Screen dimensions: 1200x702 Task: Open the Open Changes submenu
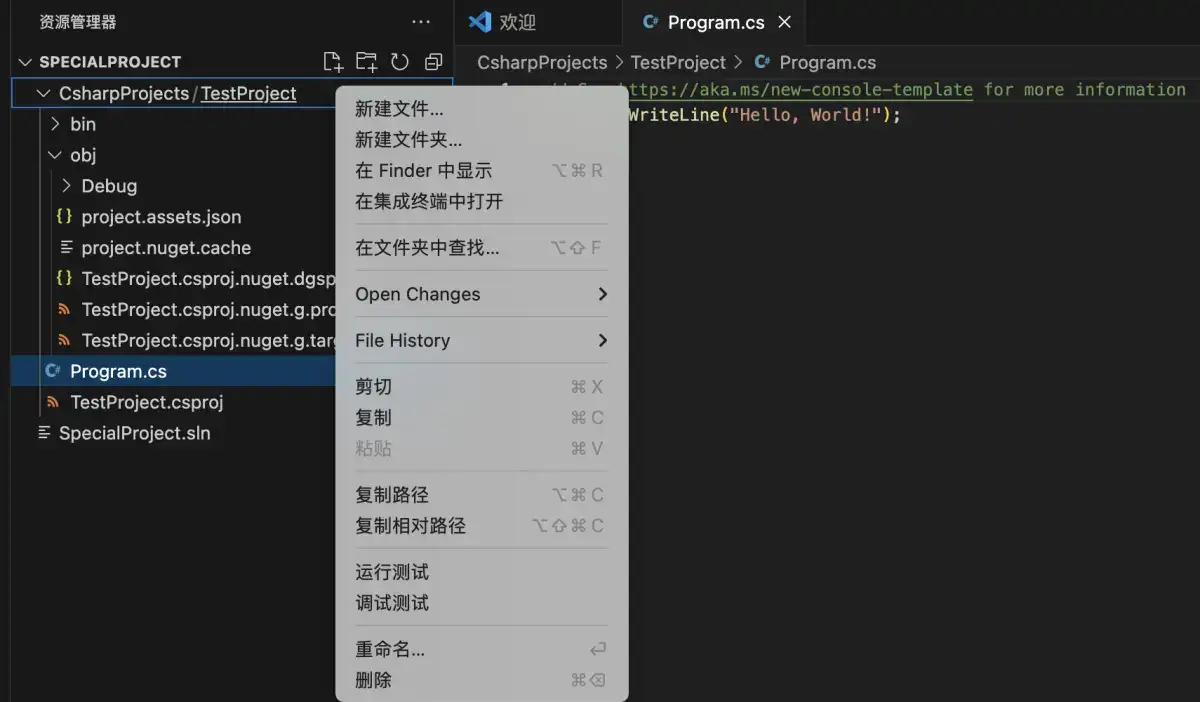coord(480,294)
